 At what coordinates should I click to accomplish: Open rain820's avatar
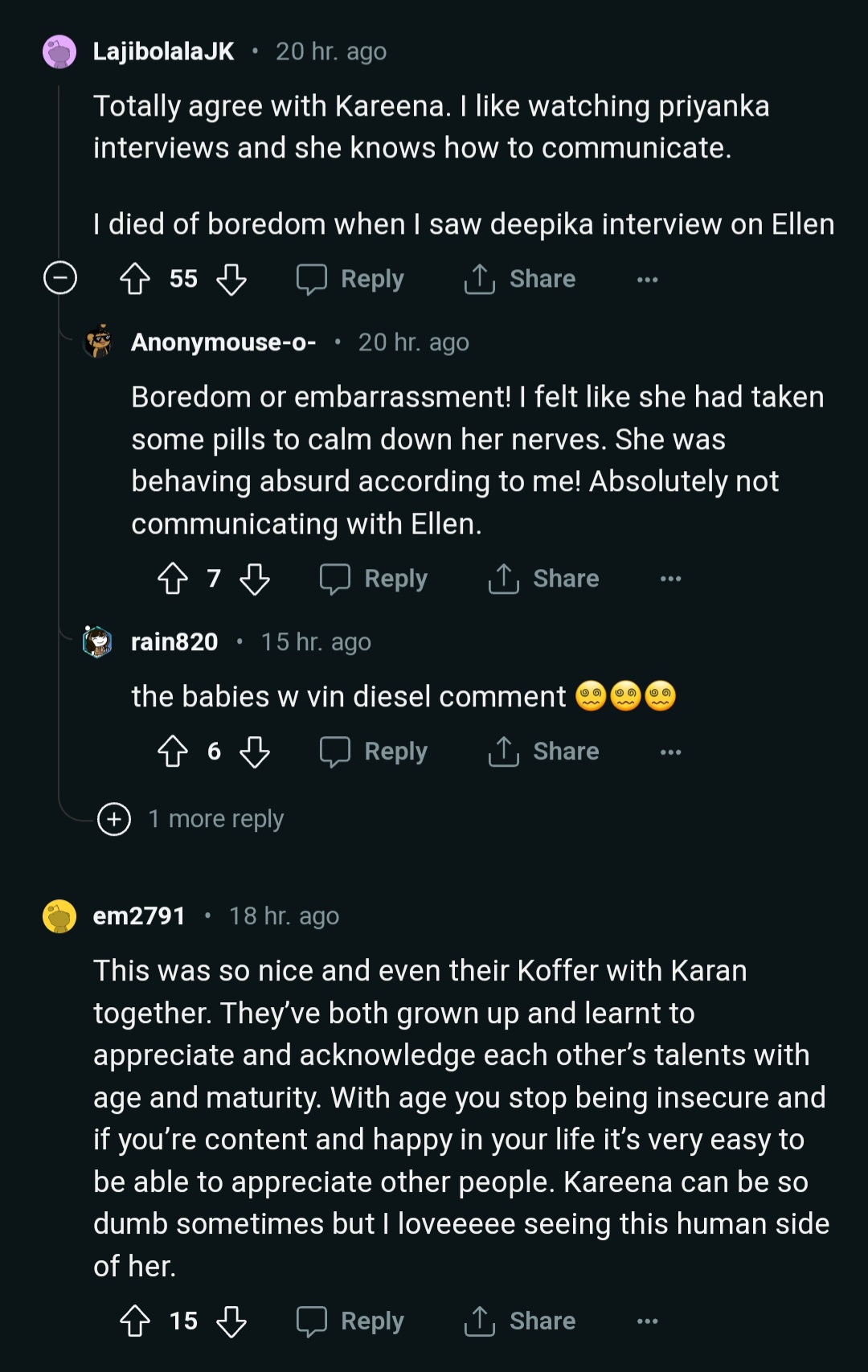pos(98,641)
